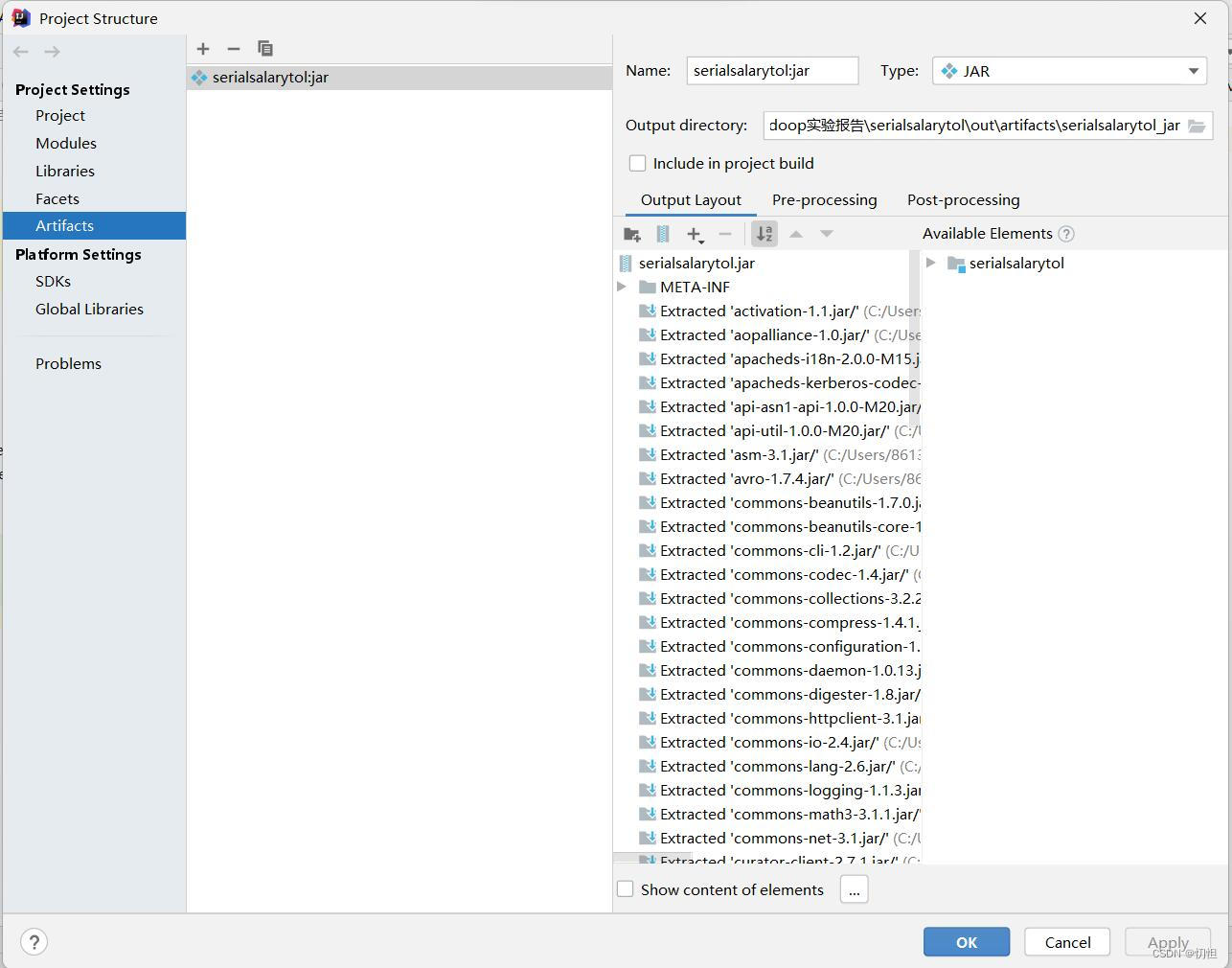Click the serialsalarytol module folder icon

(x=956, y=264)
